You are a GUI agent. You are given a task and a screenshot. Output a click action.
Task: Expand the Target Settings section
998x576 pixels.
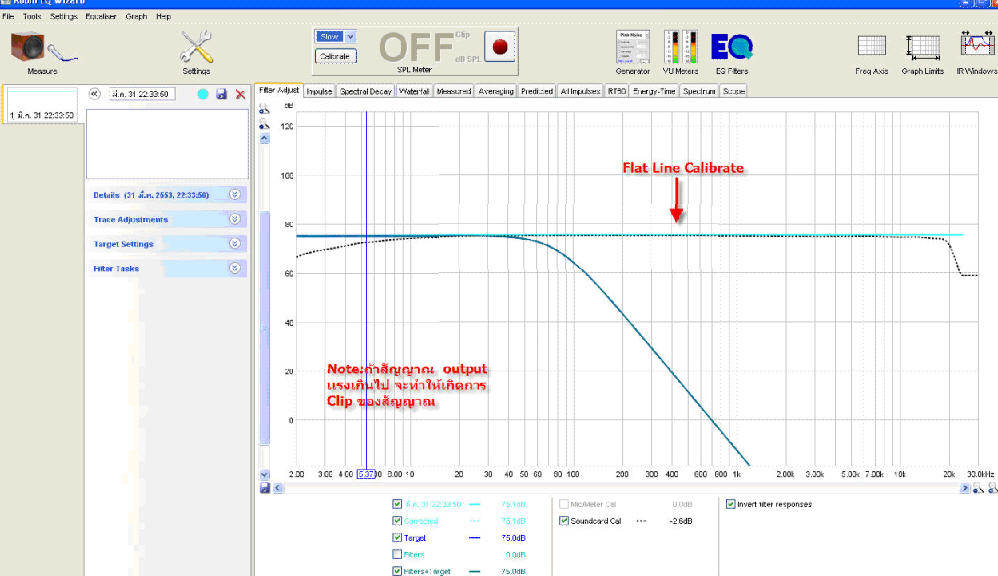click(x=235, y=244)
